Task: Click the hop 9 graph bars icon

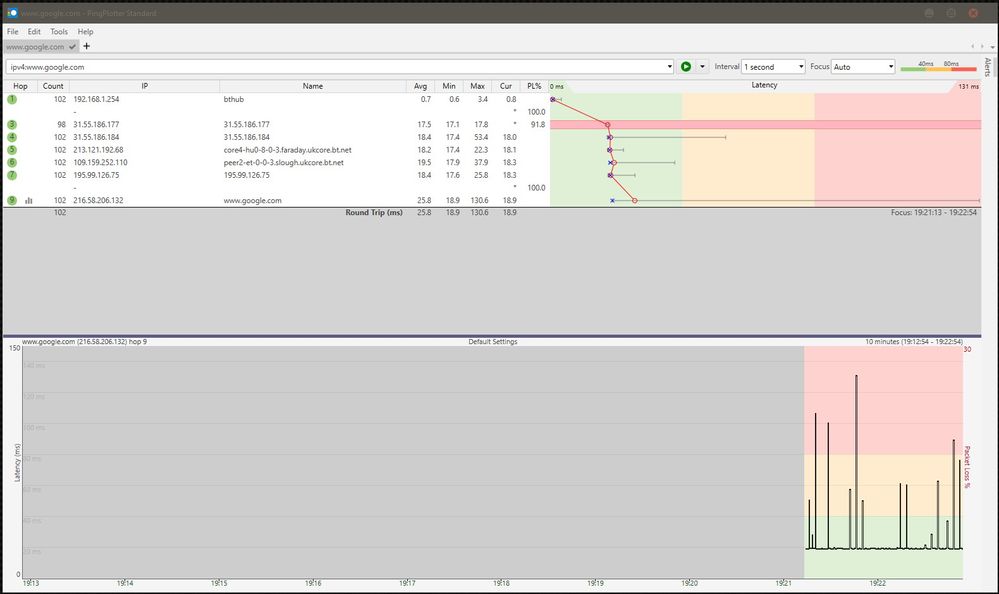Action: click(x=29, y=200)
